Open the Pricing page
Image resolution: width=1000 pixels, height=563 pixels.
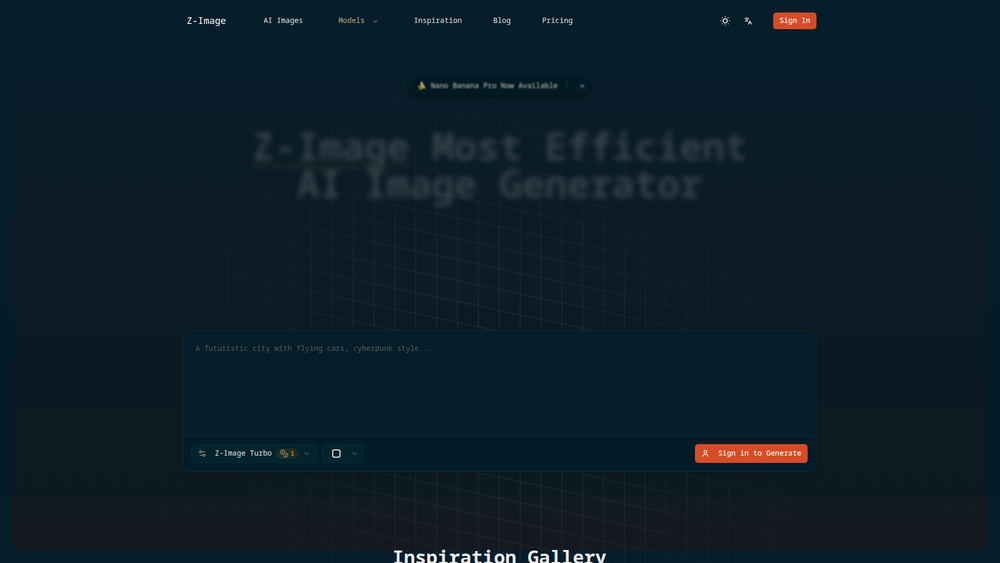point(557,20)
